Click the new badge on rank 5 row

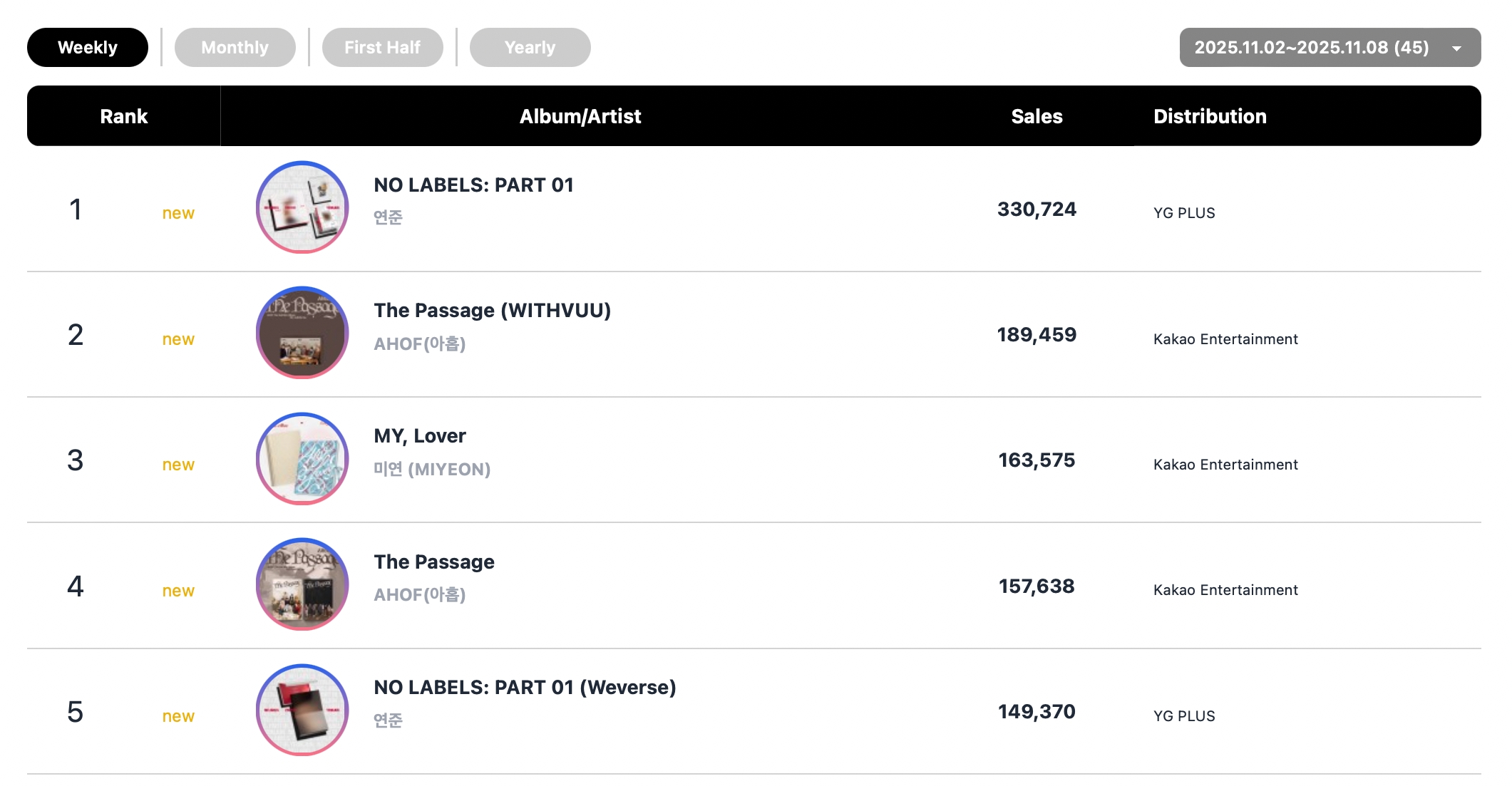coord(178,716)
